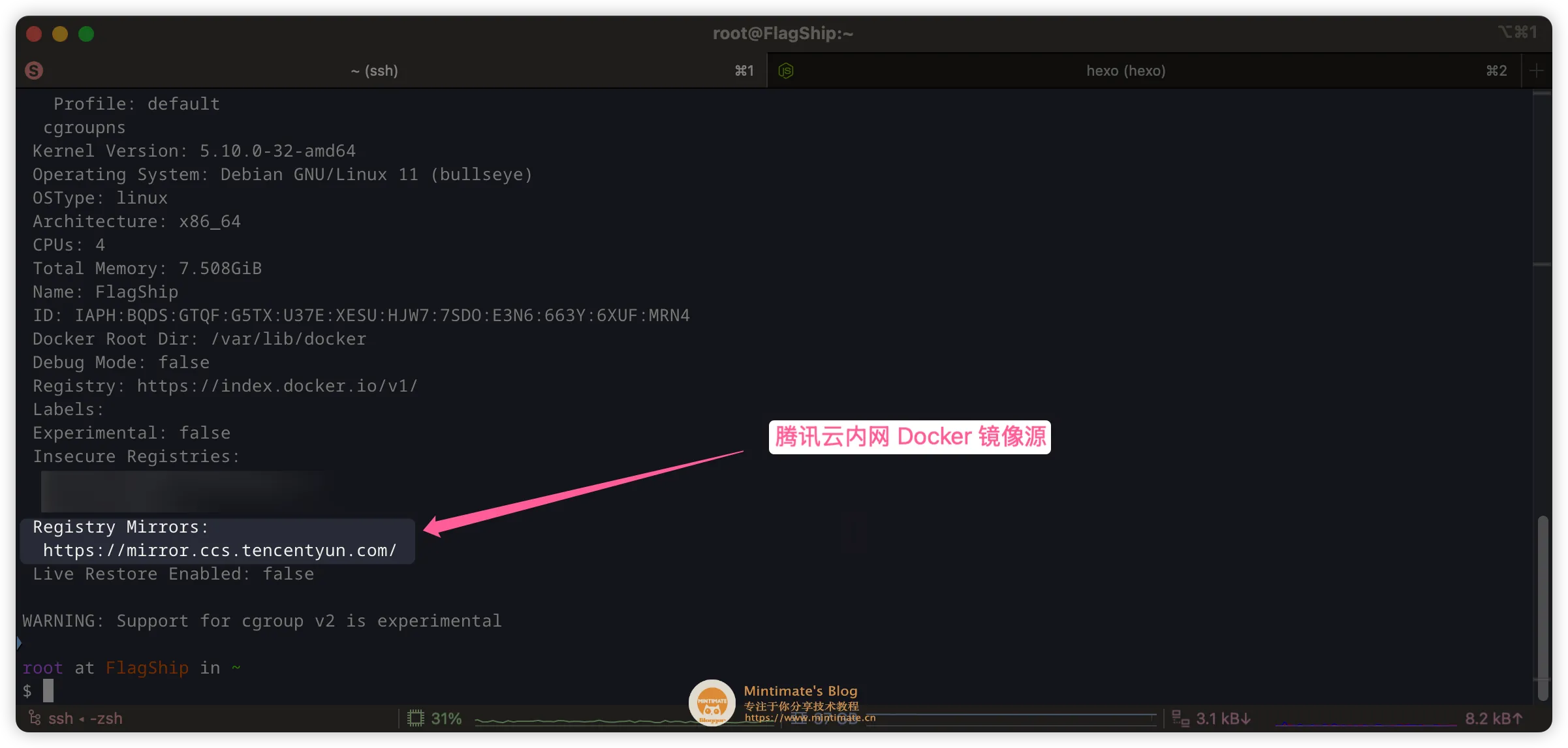The width and height of the screenshot is (1568, 748).
Task: Click the Node.js icon on the hexo tab
Action: (x=786, y=70)
